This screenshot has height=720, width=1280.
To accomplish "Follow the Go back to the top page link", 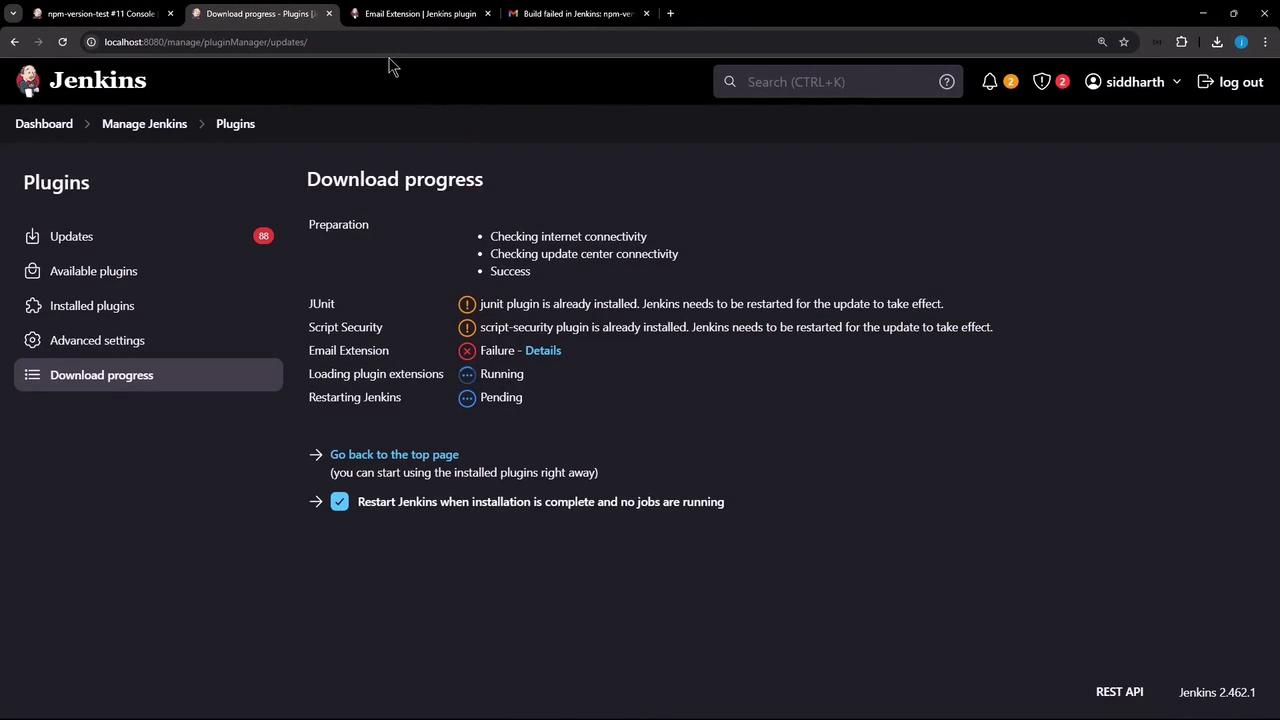I will pos(394,455).
